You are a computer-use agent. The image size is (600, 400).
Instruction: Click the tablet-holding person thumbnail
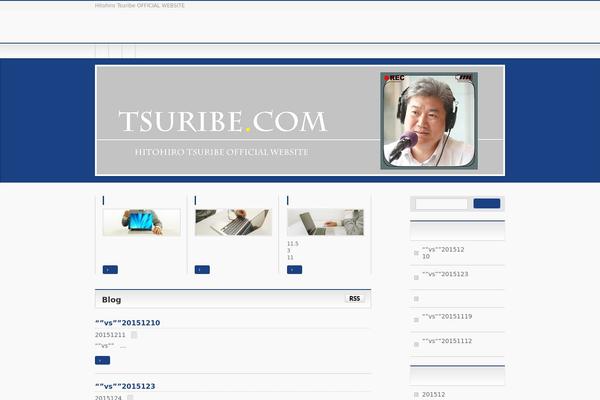click(x=142, y=222)
